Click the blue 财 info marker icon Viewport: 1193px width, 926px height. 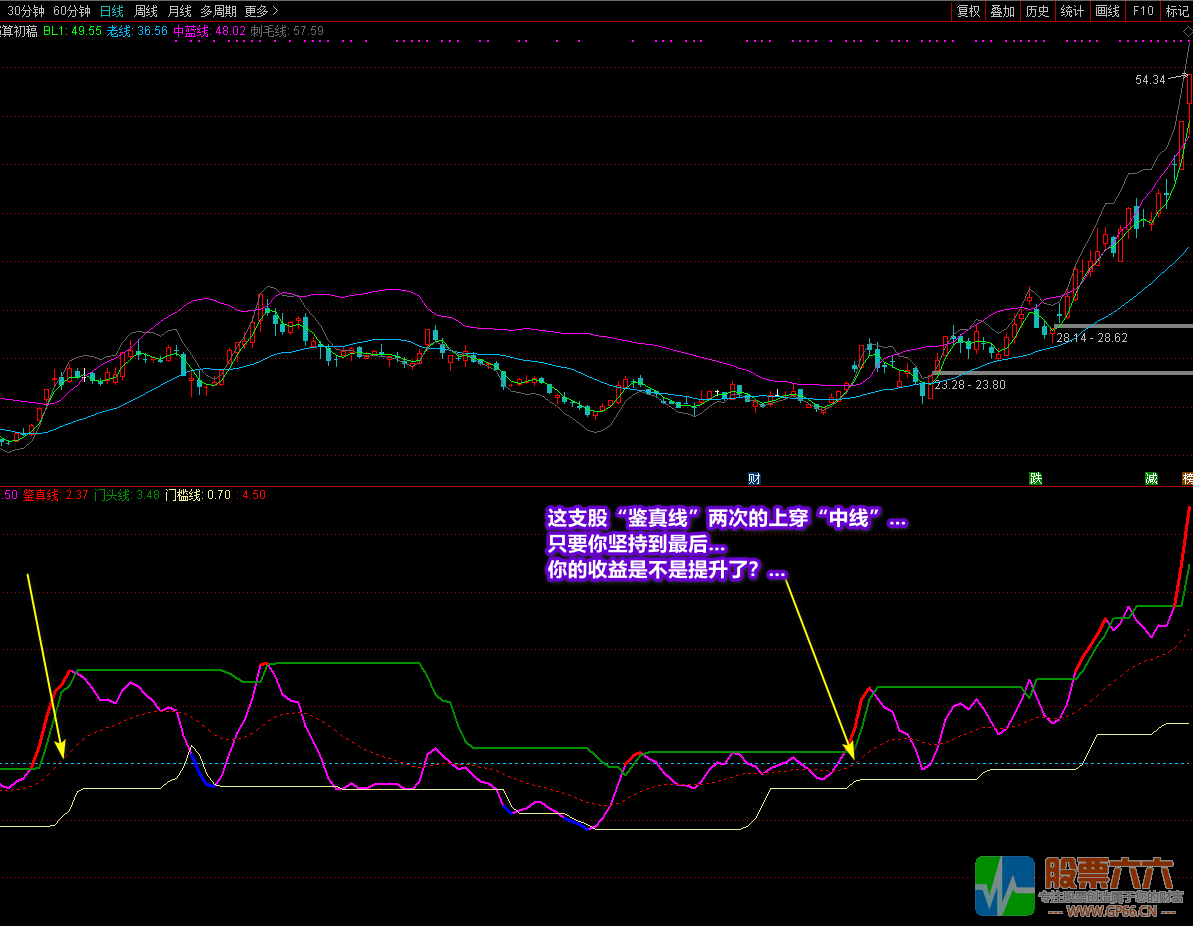pyautogui.click(x=754, y=479)
